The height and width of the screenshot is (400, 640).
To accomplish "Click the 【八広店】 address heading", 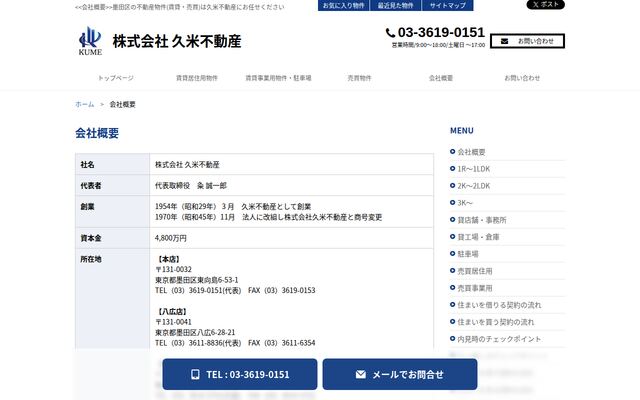I will coord(172,311).
